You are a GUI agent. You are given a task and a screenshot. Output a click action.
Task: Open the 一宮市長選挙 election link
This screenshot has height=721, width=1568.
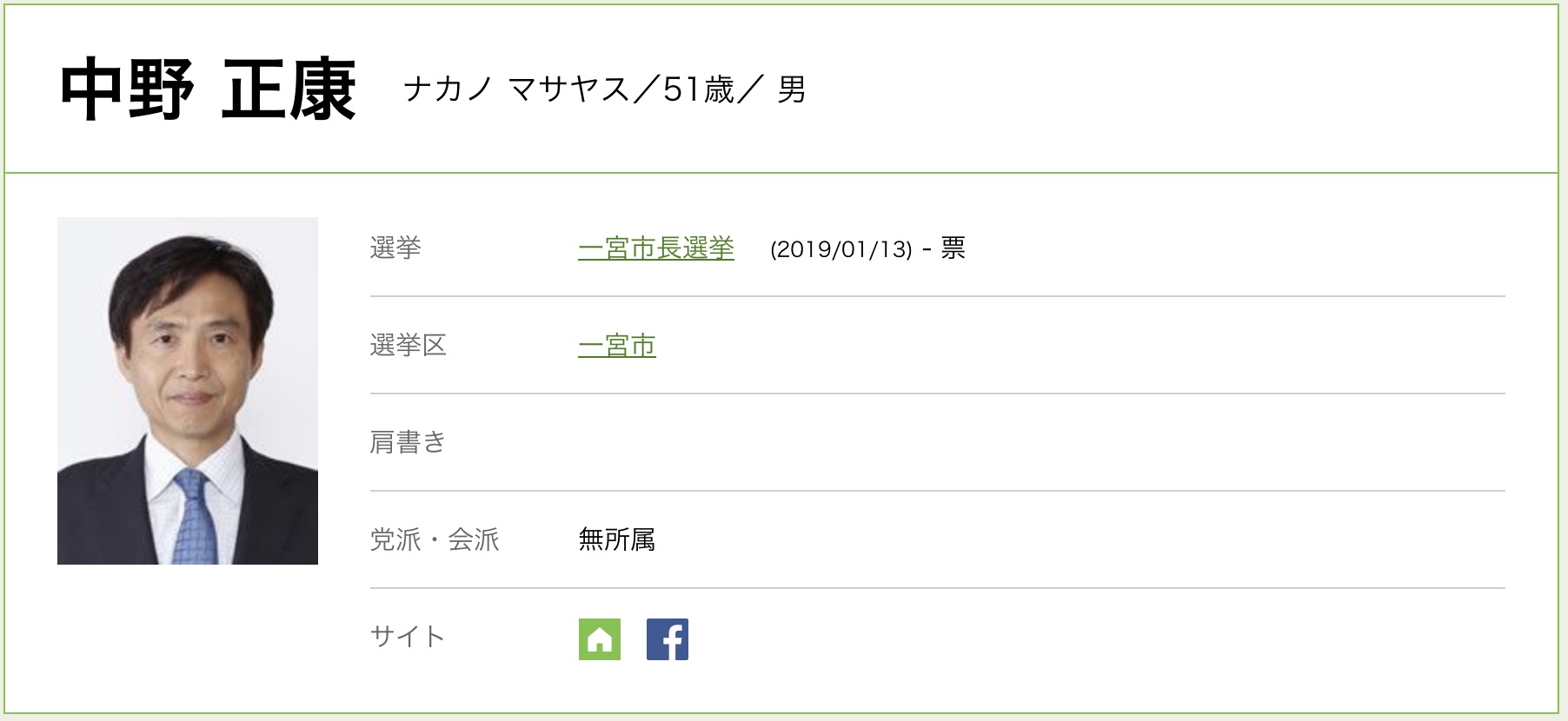[655, 248]
